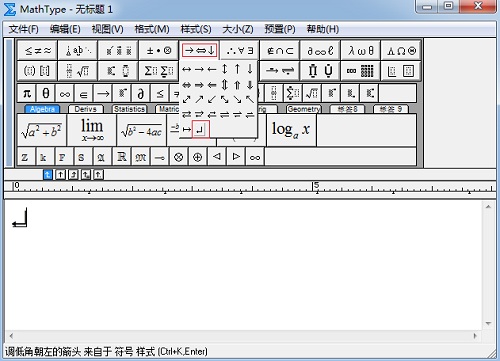The width and height of the screenshot is (500, 361).
Task: Open the matrix templates palette
Action: tap(361, 71)
